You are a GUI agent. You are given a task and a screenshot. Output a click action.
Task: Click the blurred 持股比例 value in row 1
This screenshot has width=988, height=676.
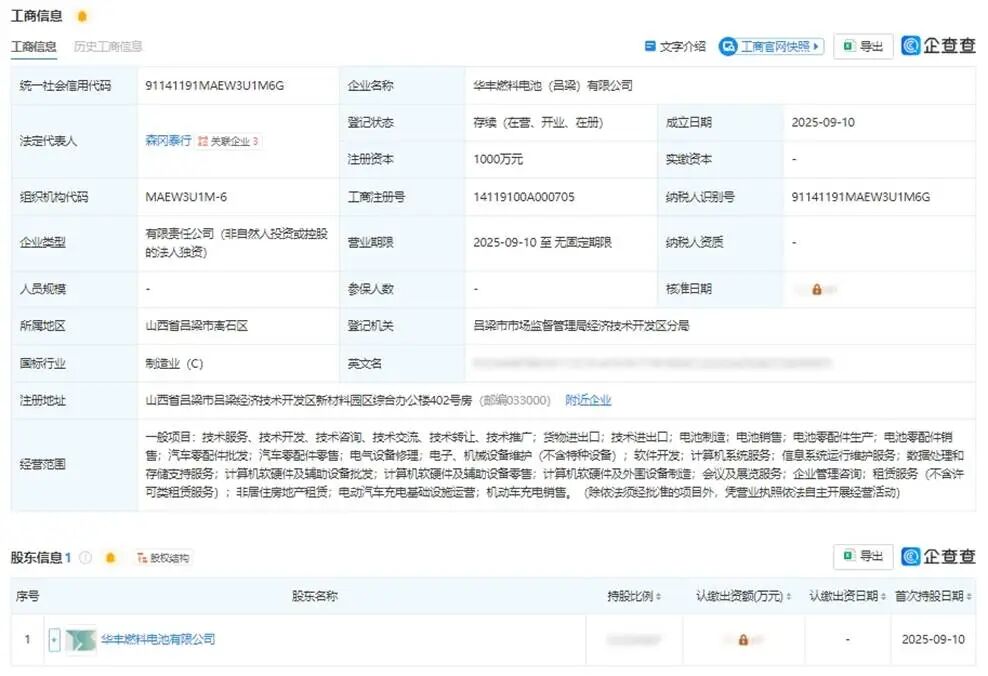(x=633, y=640)
